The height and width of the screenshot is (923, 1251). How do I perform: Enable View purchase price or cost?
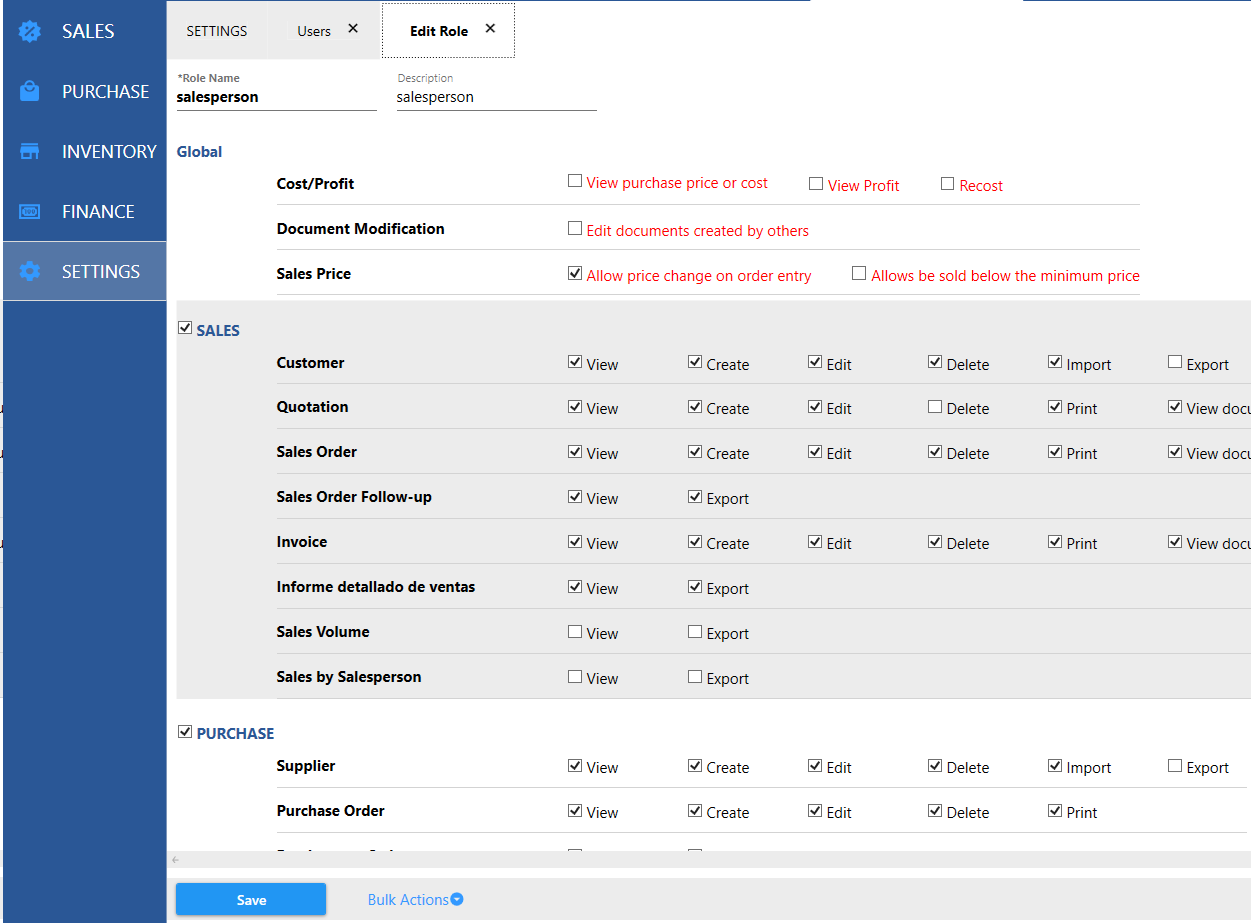pyautogui.click(x=575, y=181)
